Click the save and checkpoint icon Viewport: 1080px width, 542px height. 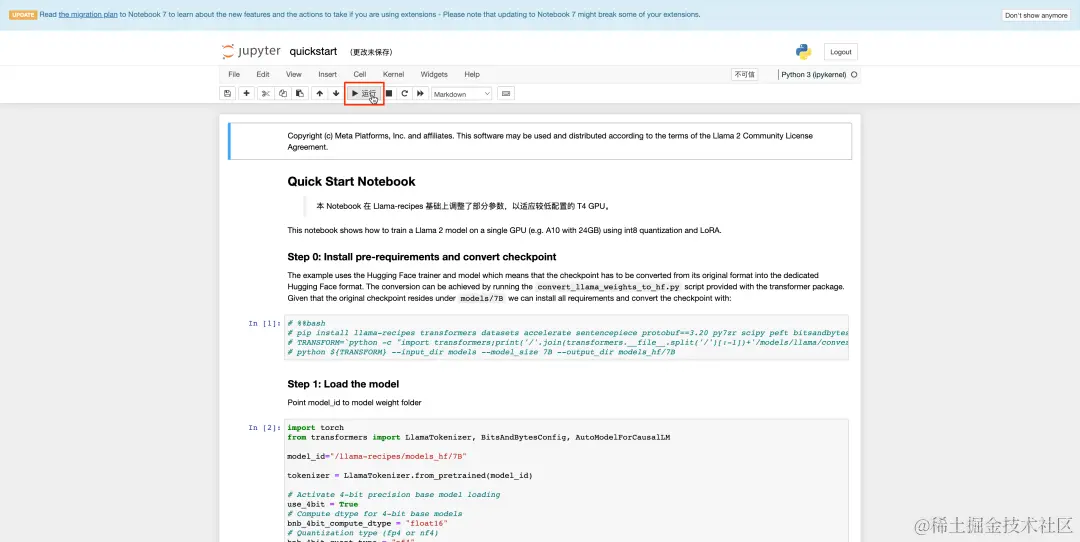[x=228, y=94]
